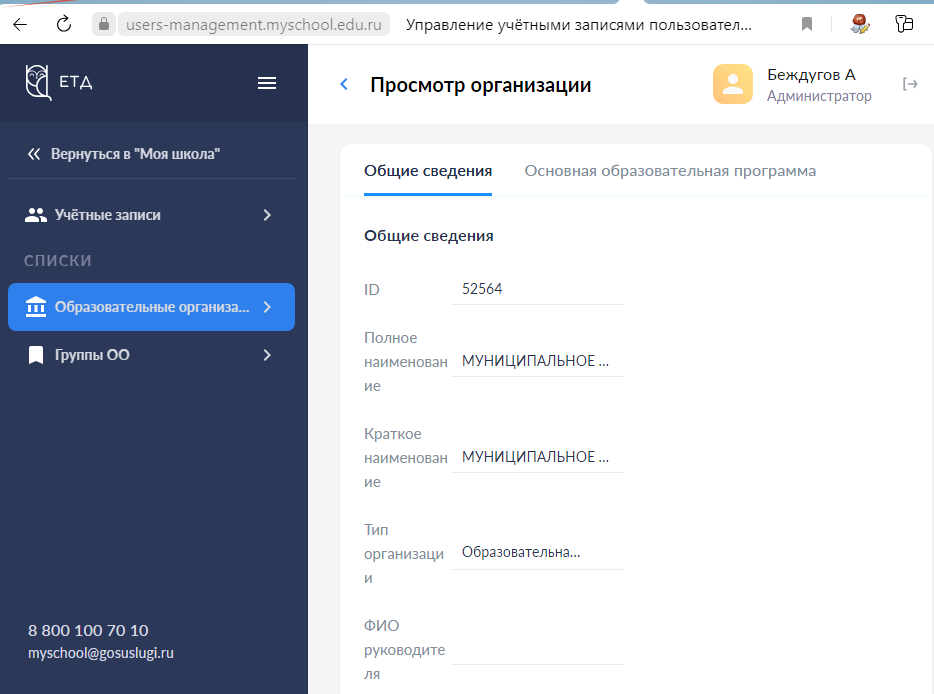This screenshot has width=934, height=694.
Task: Click the browser address bar URL
Action: point(254,24)
